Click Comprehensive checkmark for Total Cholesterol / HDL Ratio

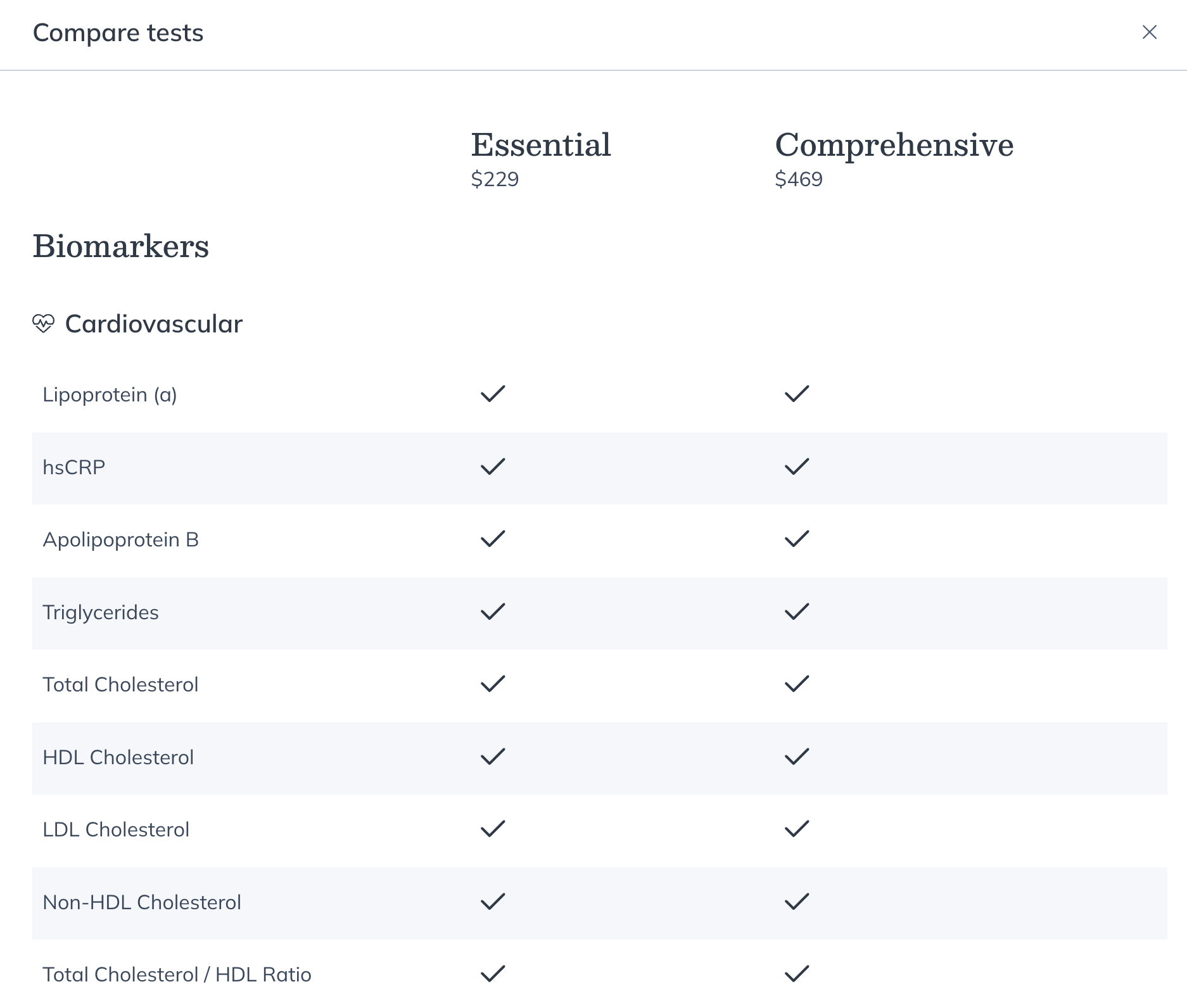(797, 974)
